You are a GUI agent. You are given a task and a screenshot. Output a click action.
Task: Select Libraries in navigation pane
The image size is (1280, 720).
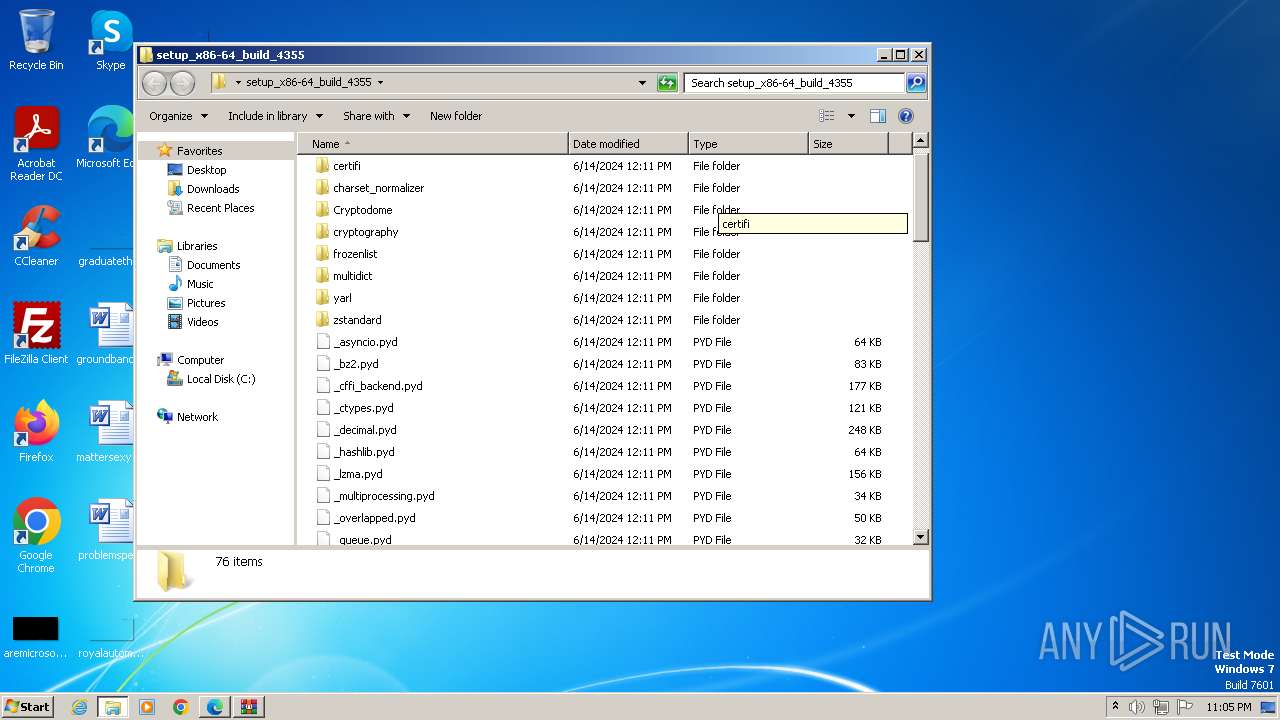pyautogui.click(x=197, y=246)
